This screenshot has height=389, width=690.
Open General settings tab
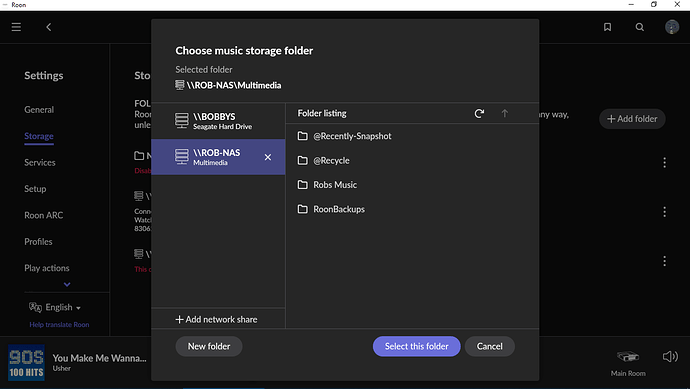(39, 110)
